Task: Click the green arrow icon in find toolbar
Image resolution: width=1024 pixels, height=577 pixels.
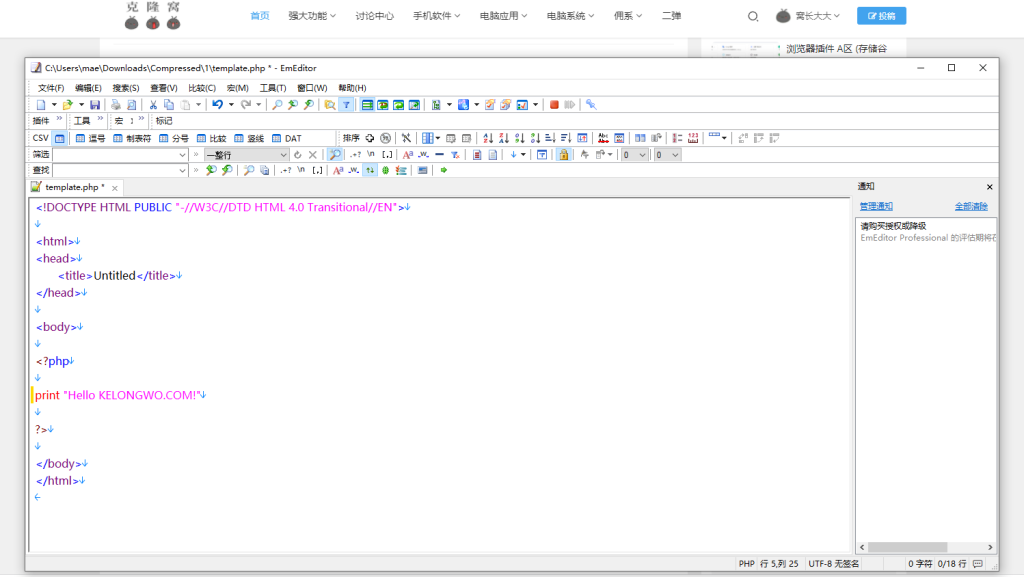Action: [x=443, y=170]
